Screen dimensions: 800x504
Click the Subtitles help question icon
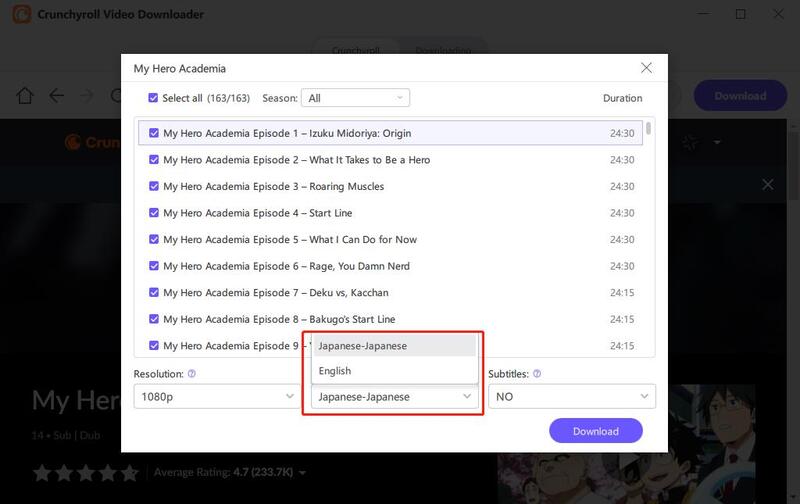pyautogui.click(x=537, y=373)
